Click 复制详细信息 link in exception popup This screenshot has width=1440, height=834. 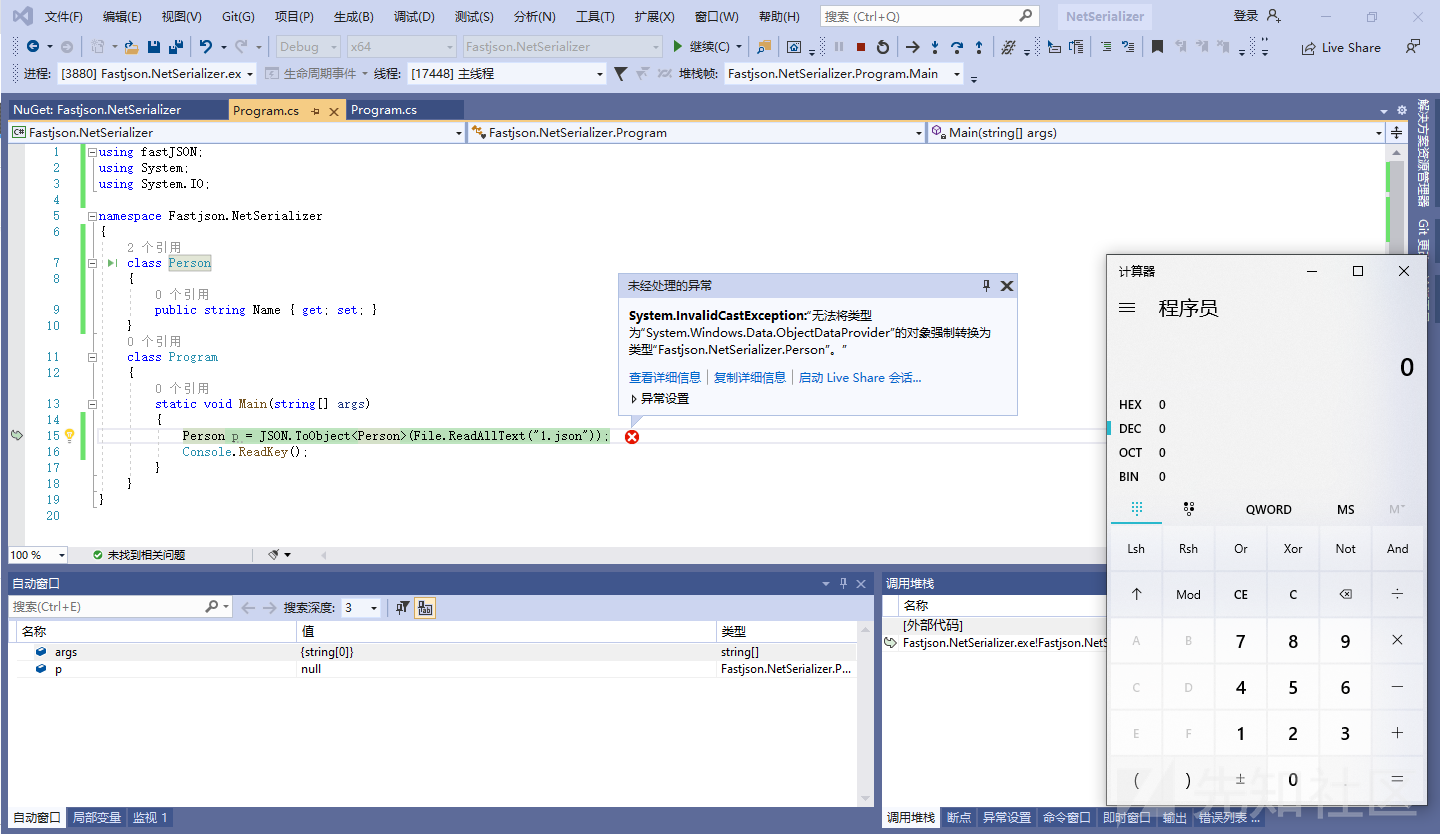(x=750, y=377)
